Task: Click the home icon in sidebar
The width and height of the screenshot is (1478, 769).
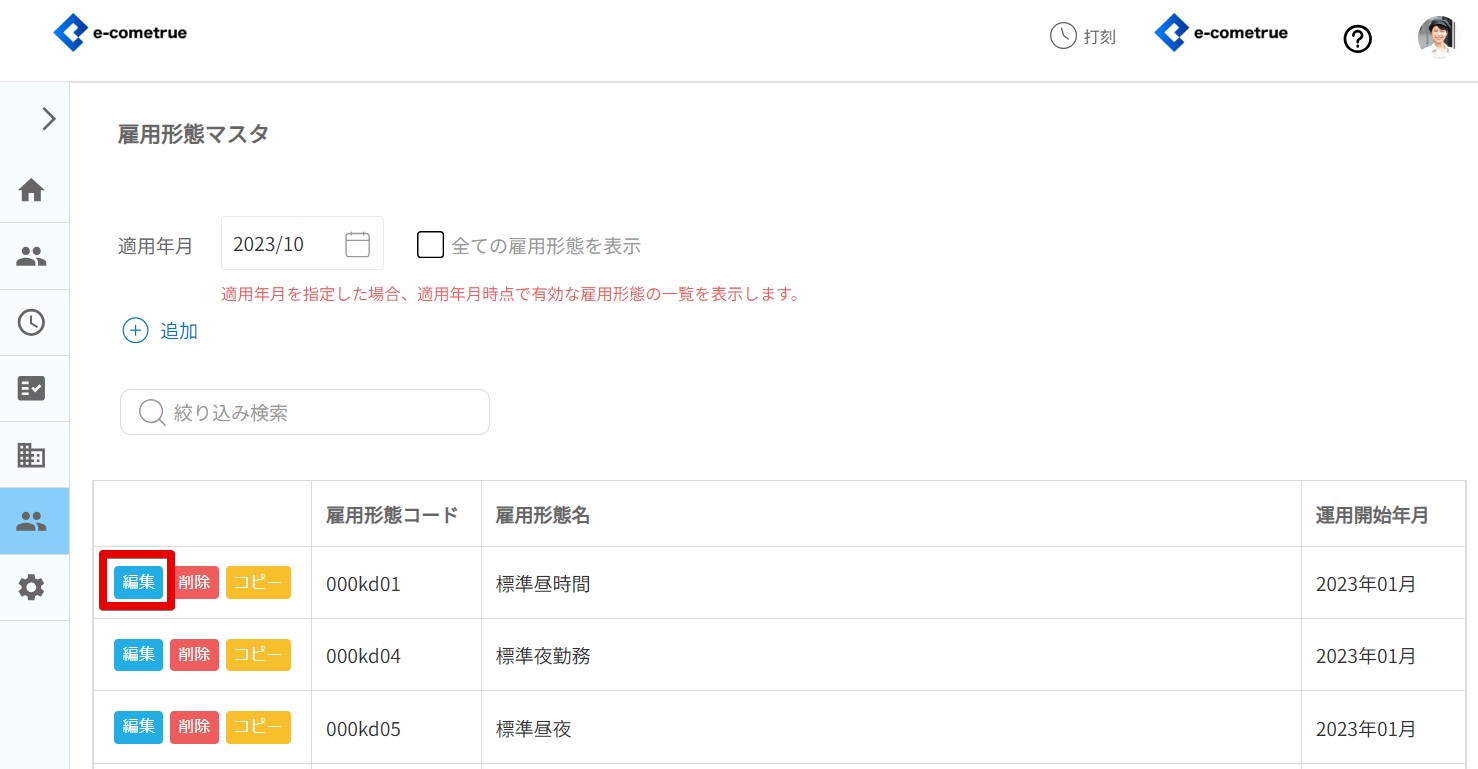Action: 32,189
